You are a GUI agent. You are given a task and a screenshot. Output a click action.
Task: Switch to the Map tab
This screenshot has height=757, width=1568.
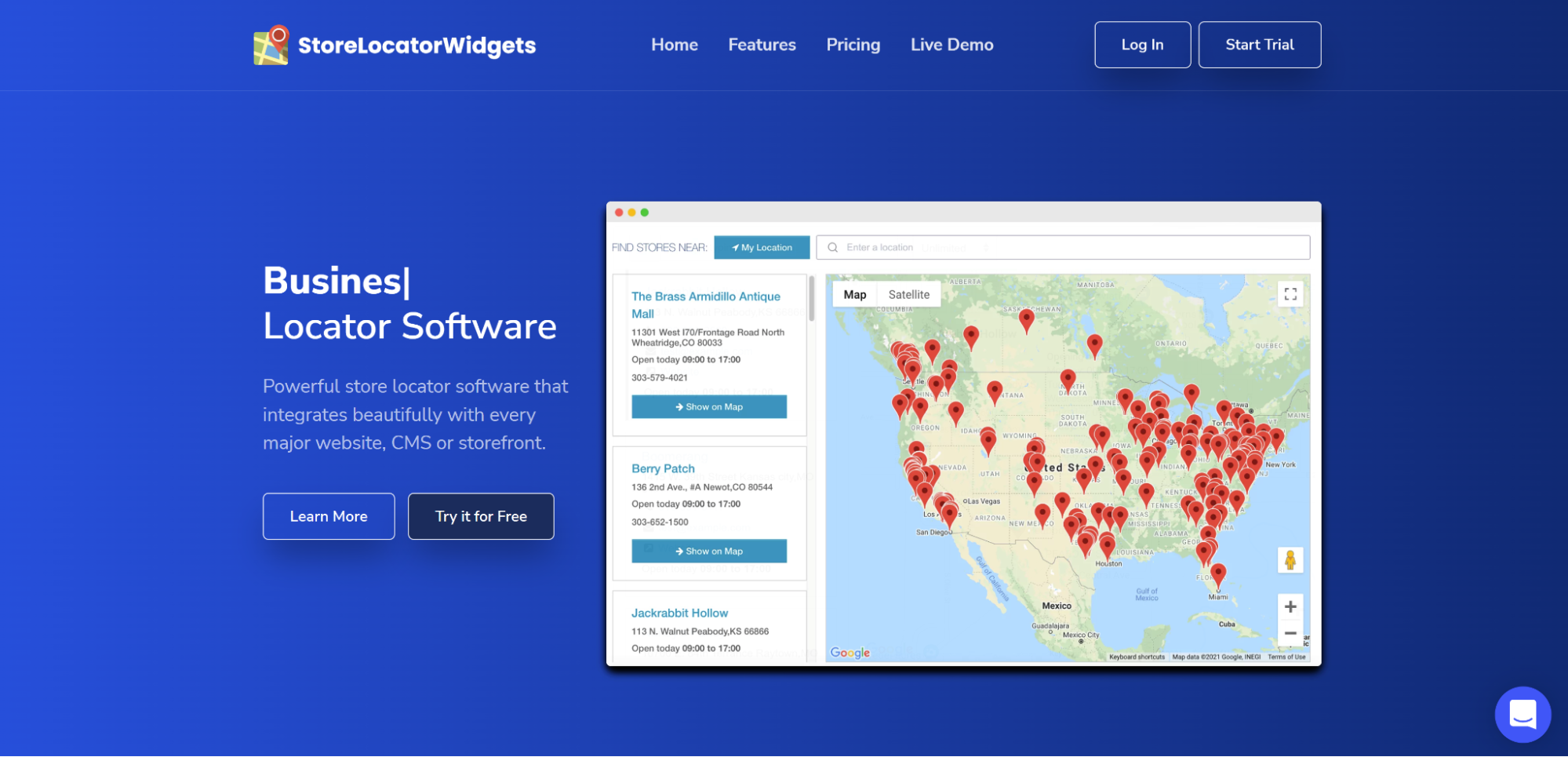coord(854,295)
